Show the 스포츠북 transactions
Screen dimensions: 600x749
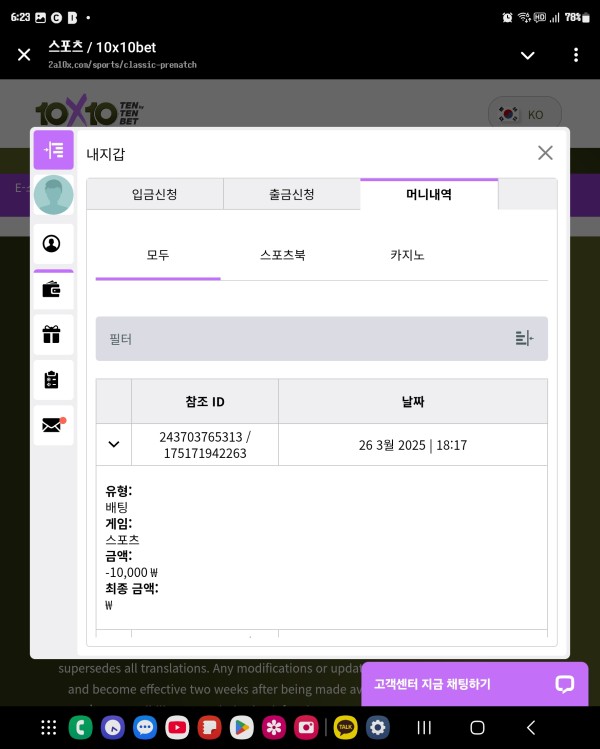(282, 255)
